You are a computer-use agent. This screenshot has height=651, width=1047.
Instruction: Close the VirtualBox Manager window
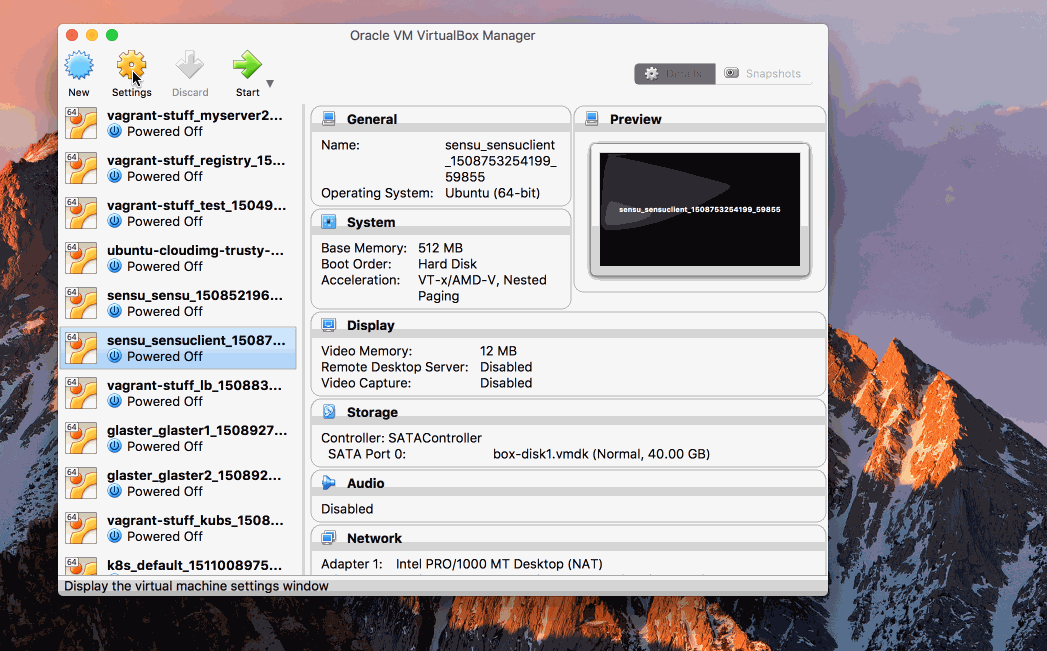[x=72, y=35]
